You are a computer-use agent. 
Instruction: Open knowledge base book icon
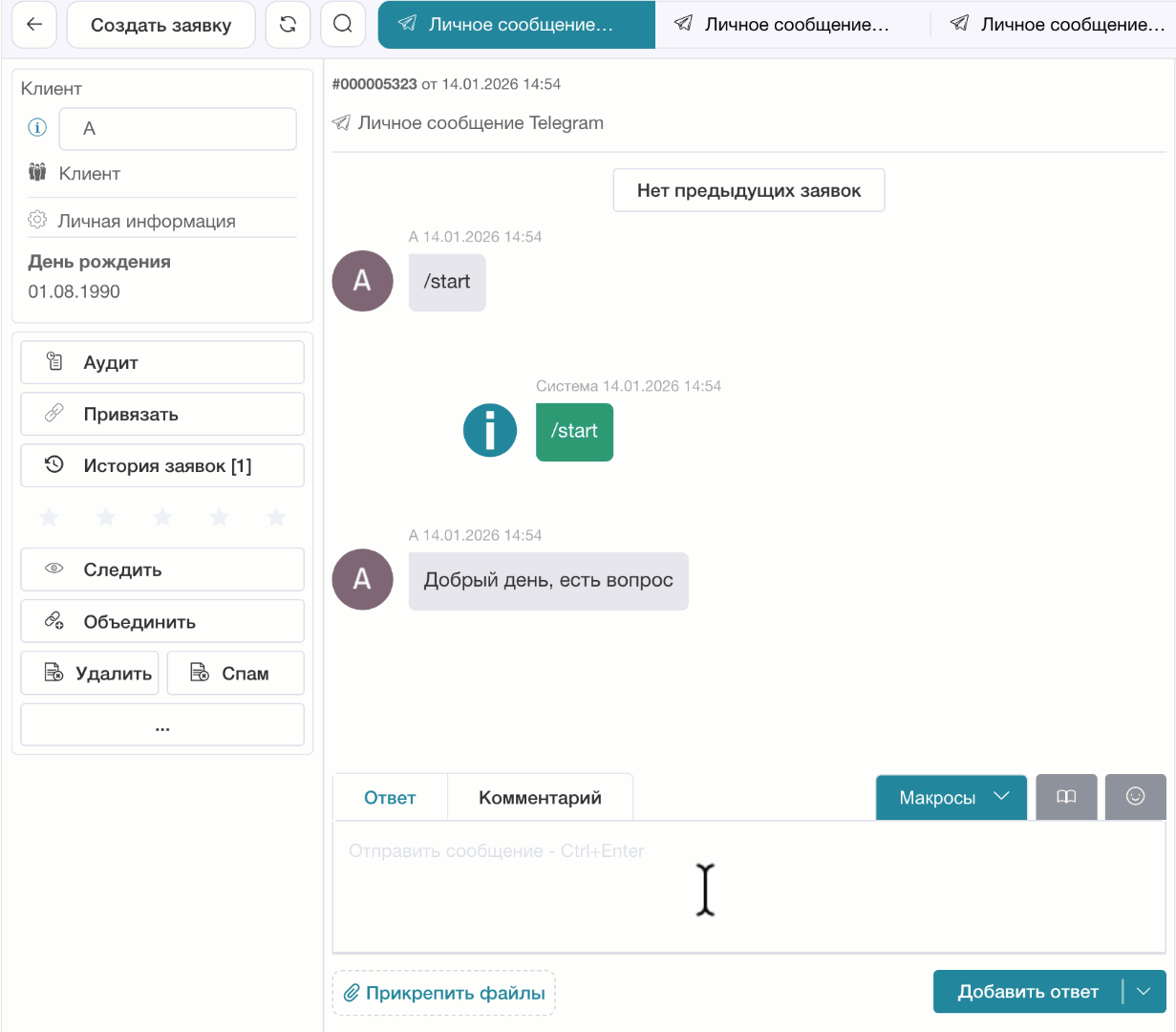pyautogui.click(x=1066, y=797)
